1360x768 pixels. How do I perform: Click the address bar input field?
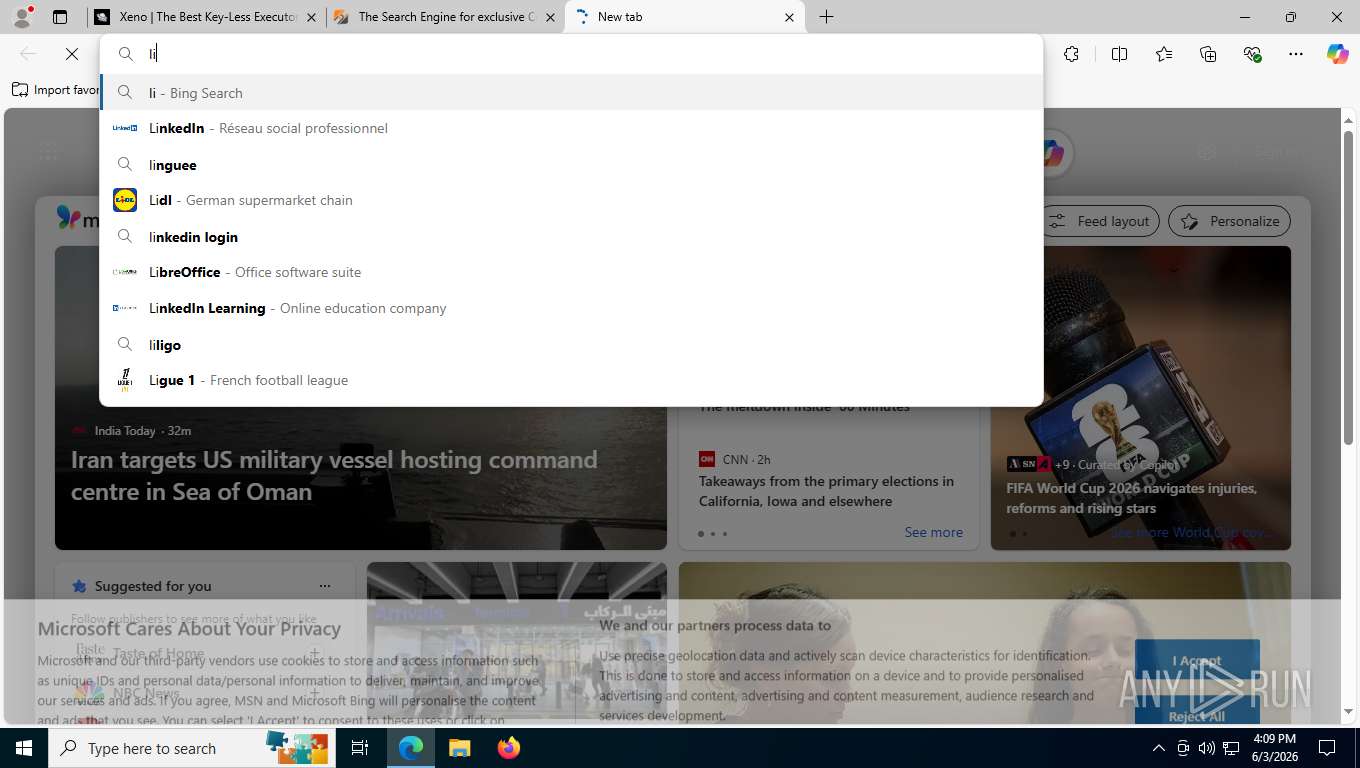point(571,54)
